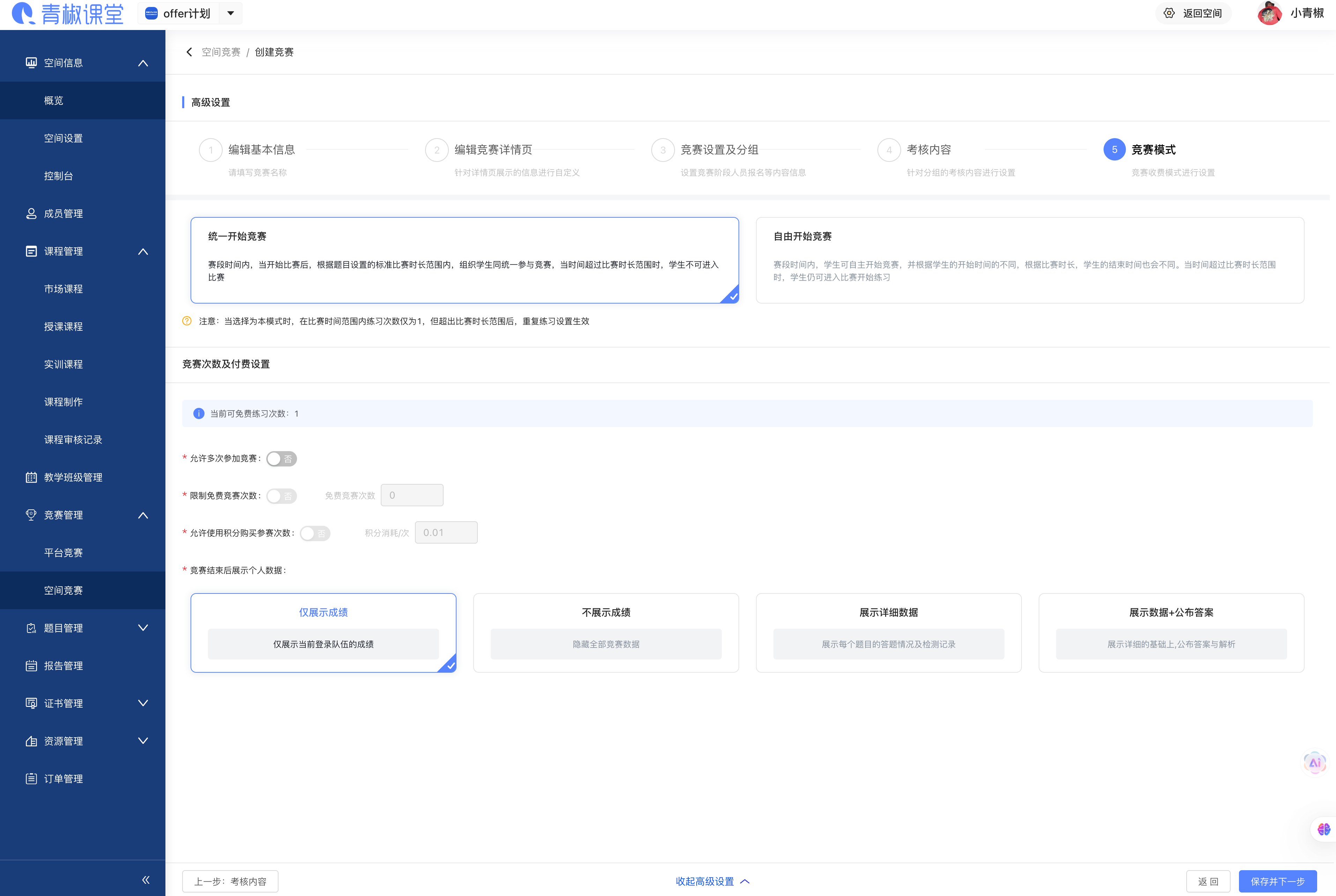Click the question-mark notice icon

tap(187, 321)
